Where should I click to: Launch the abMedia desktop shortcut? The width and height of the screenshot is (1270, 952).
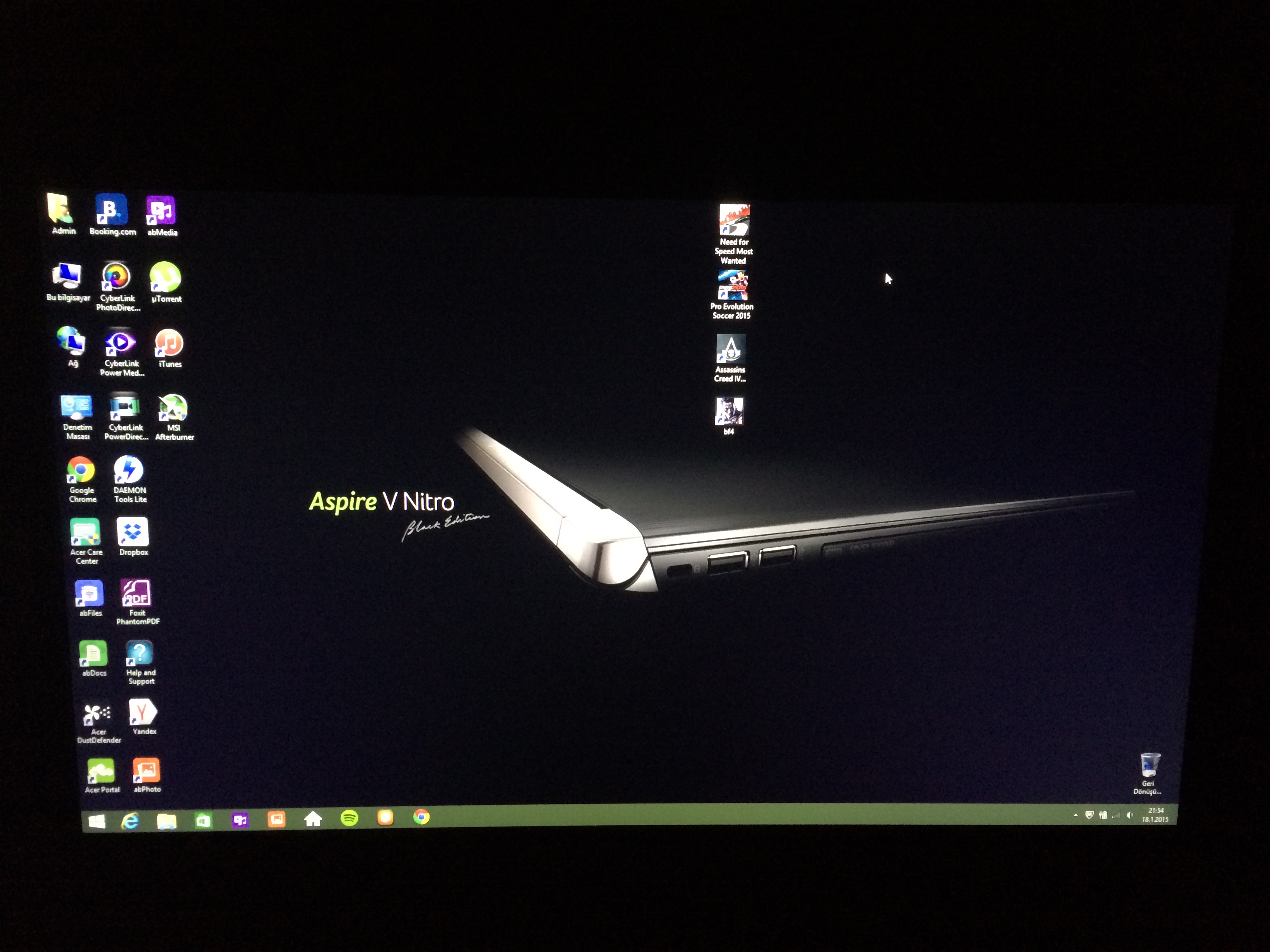[161, 216]
